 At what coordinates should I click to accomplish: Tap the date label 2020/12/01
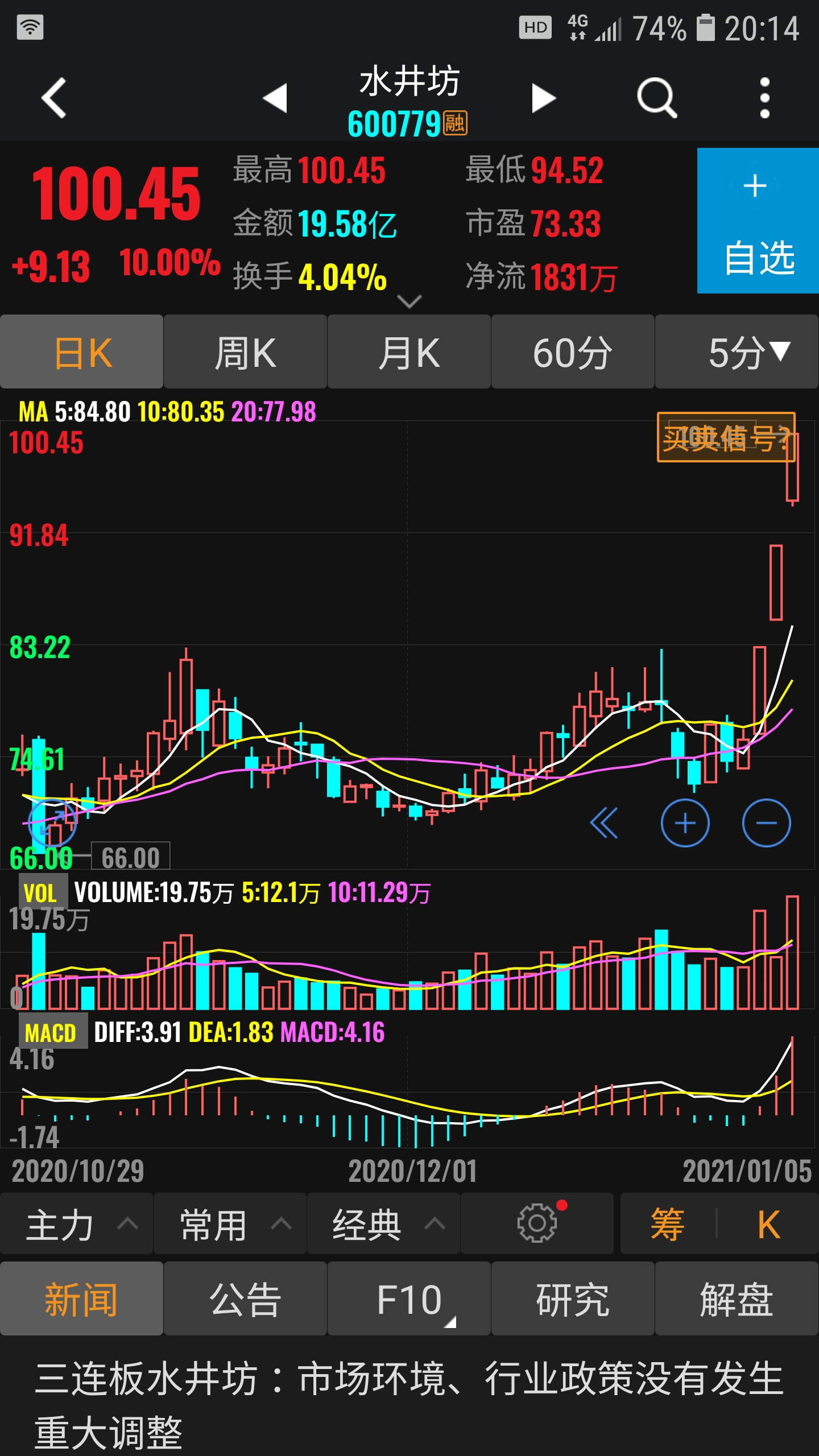[412, 1171]
